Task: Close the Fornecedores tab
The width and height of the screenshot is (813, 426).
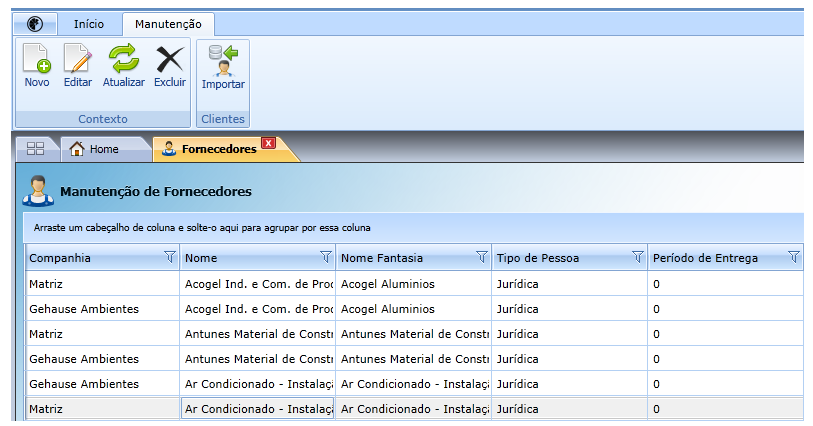Action: 268,143
